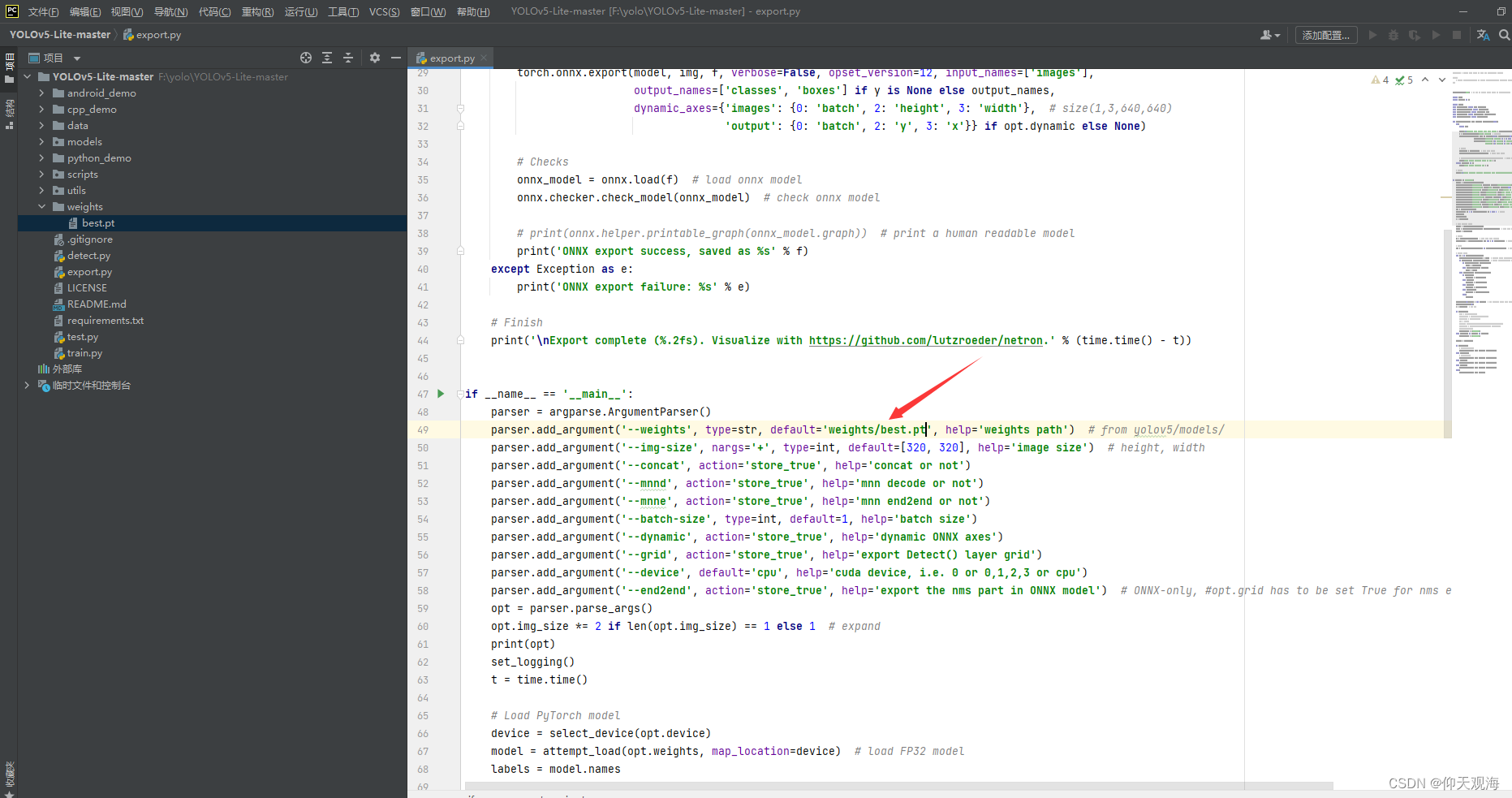Click the editor vertical scrollbar
The height and width of the screenshot is (798, 1512).
point(1448,333)
